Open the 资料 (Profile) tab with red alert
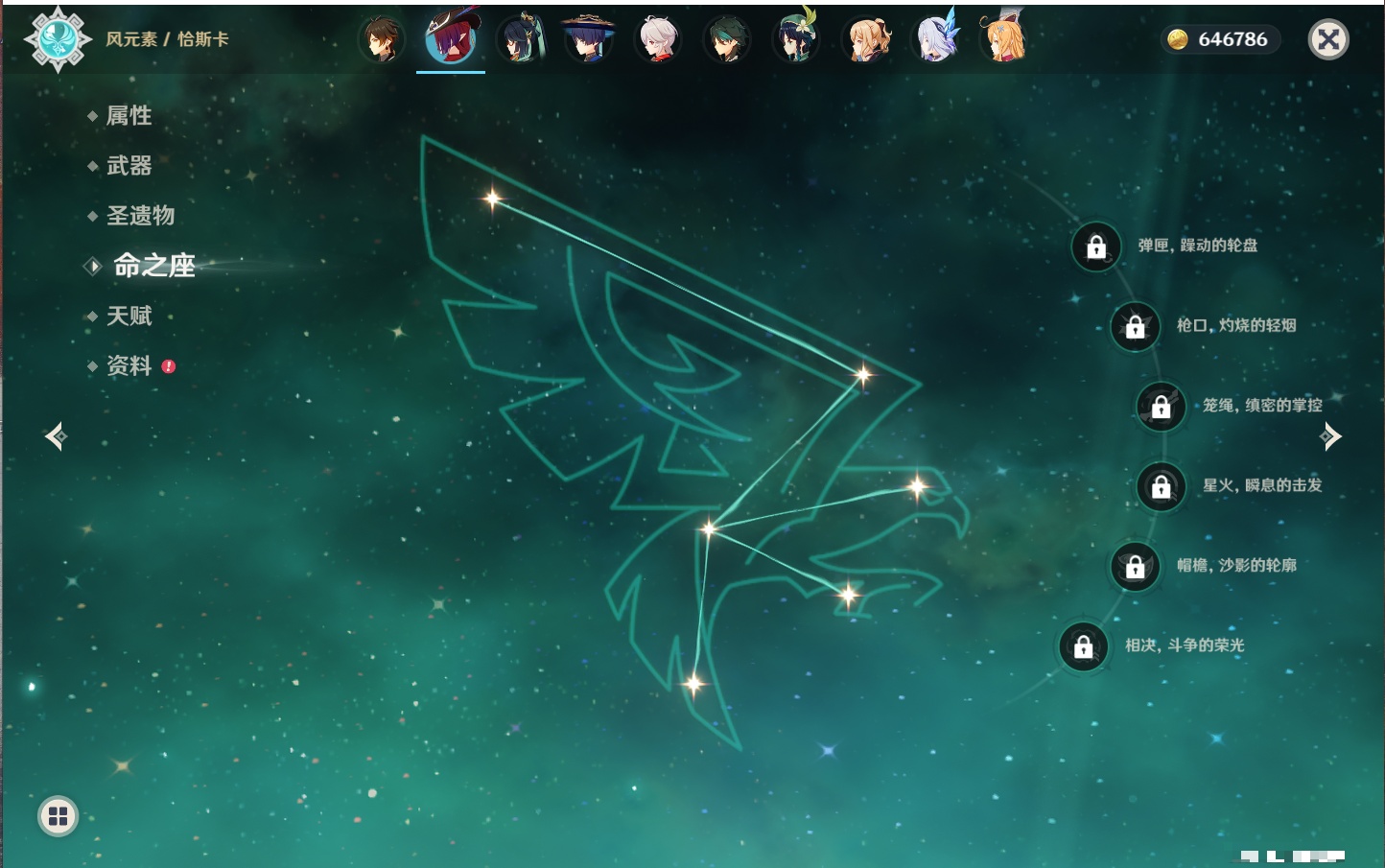The image size is (1385, 868). (x=129, y=365)
